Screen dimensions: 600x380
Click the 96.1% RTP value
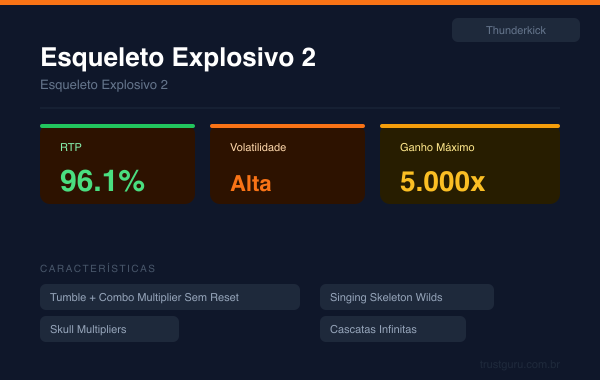click(x=102, y=181)
